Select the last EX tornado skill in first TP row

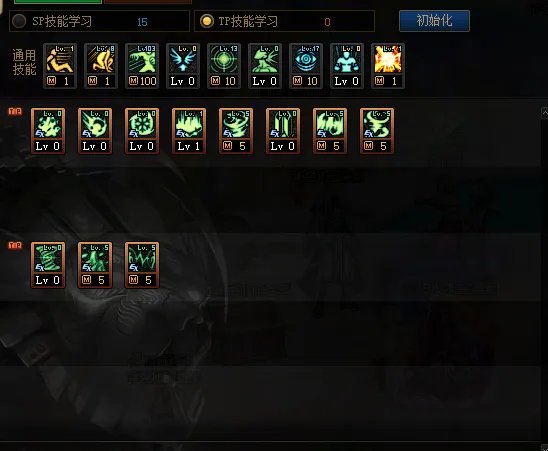(x=377, y=131)
